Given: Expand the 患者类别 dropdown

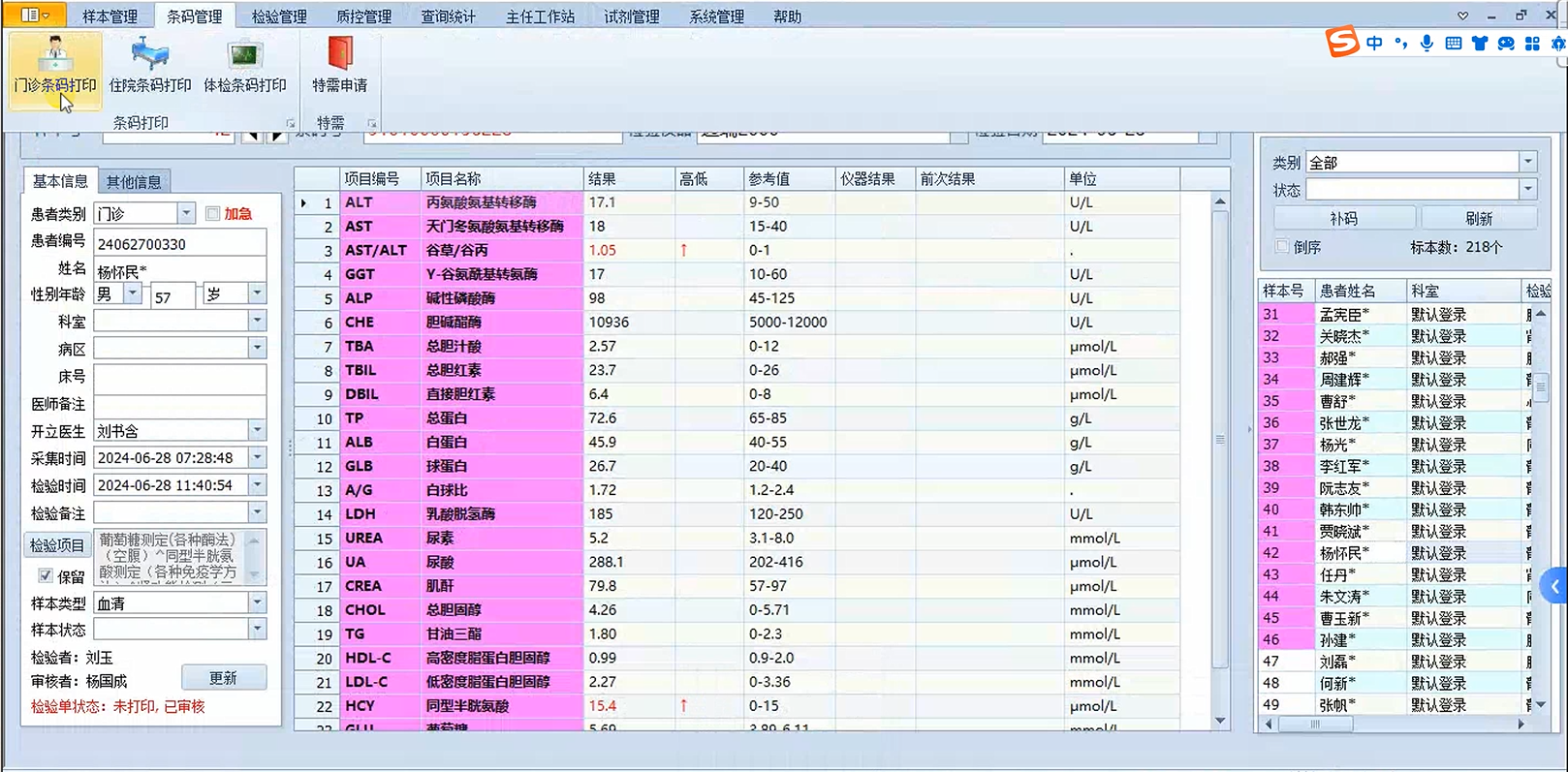Looking at the screenshot, I should pos(186,213).
